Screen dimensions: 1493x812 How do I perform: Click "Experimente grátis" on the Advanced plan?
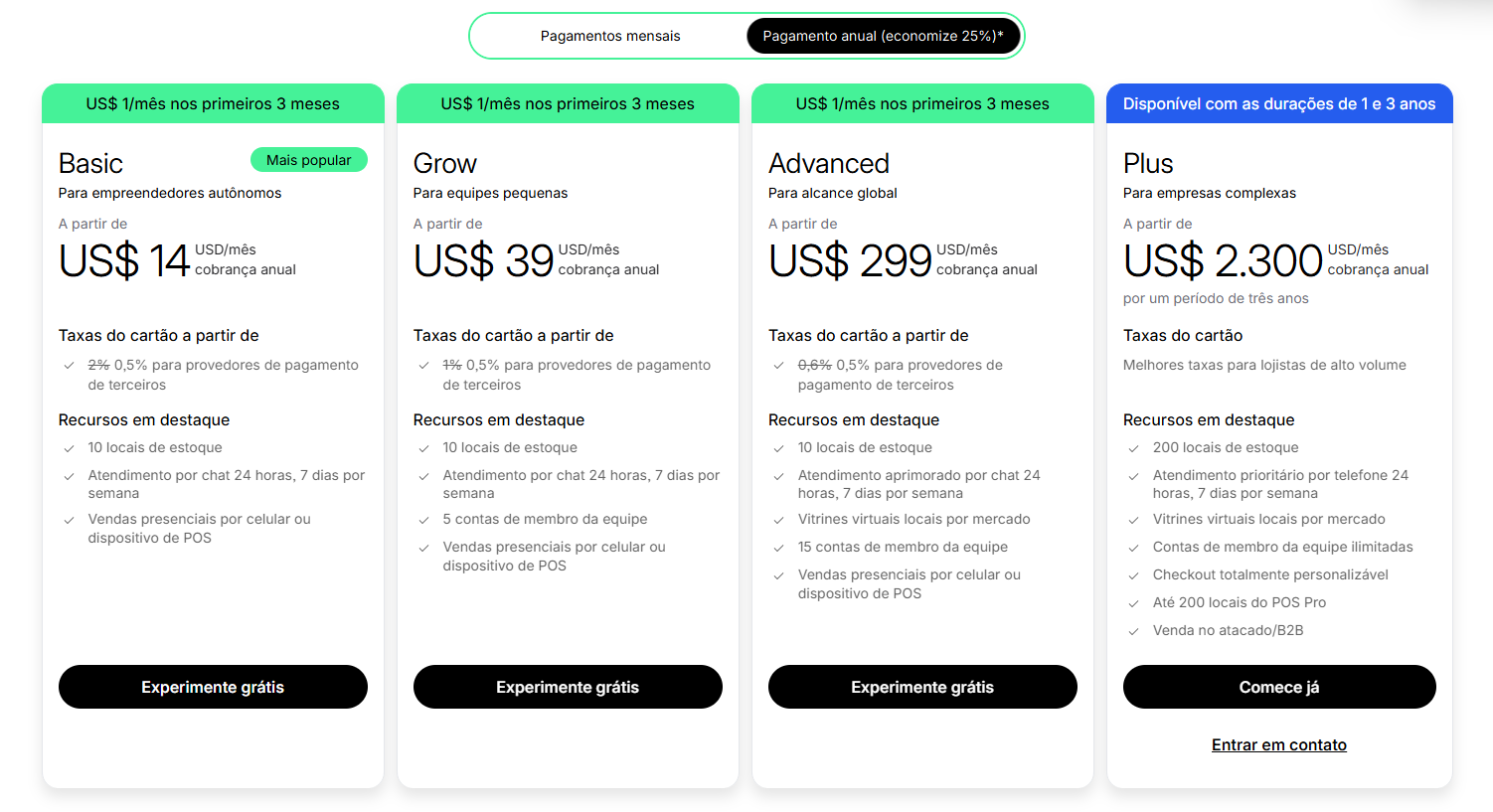[x=922, y=686]
